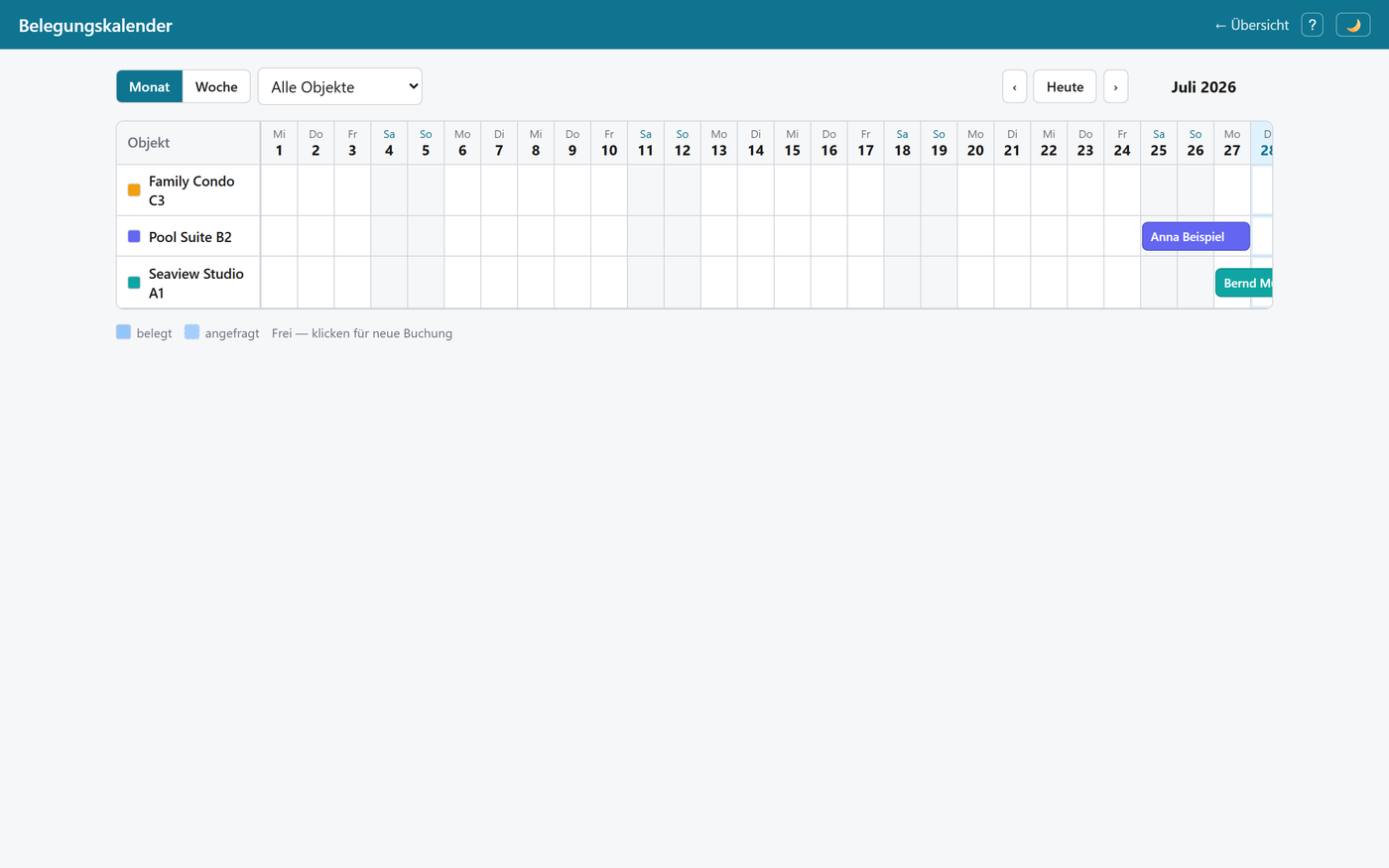Click free cell for Family Condo C3 on day 22
The width and height of the screenshot is (1389, 868).
point(1049,190)
